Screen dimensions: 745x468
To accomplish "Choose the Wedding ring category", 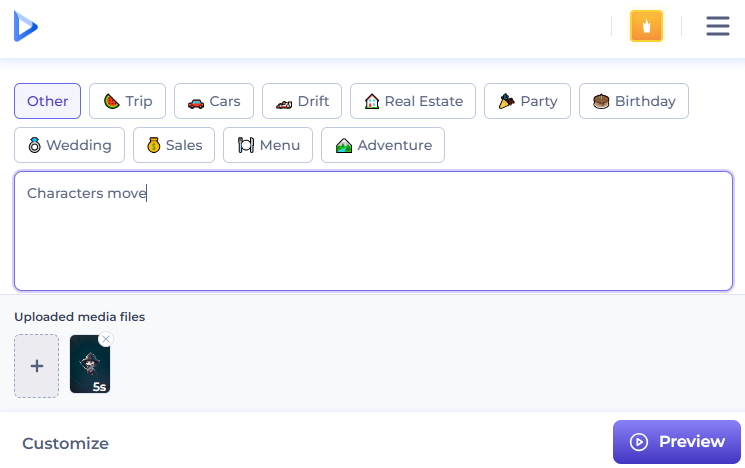I will (x=69, y=145).
